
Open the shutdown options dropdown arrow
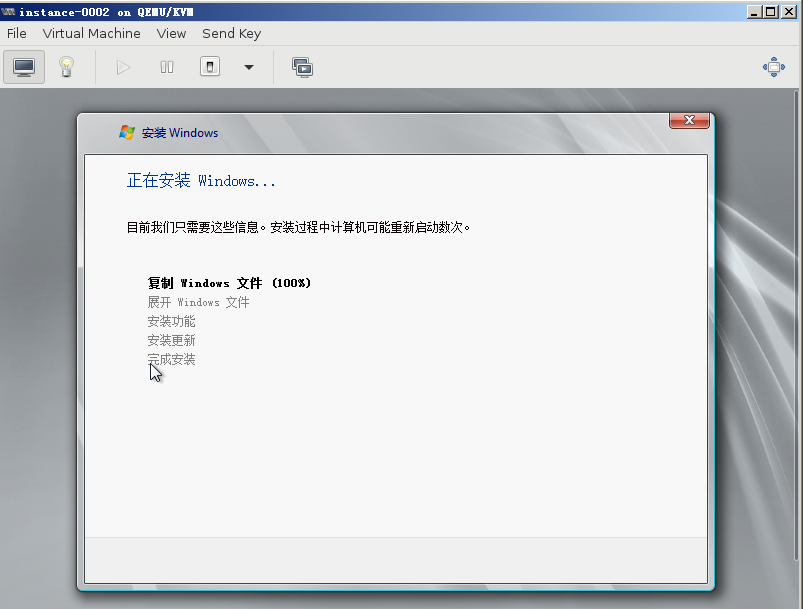249,67
